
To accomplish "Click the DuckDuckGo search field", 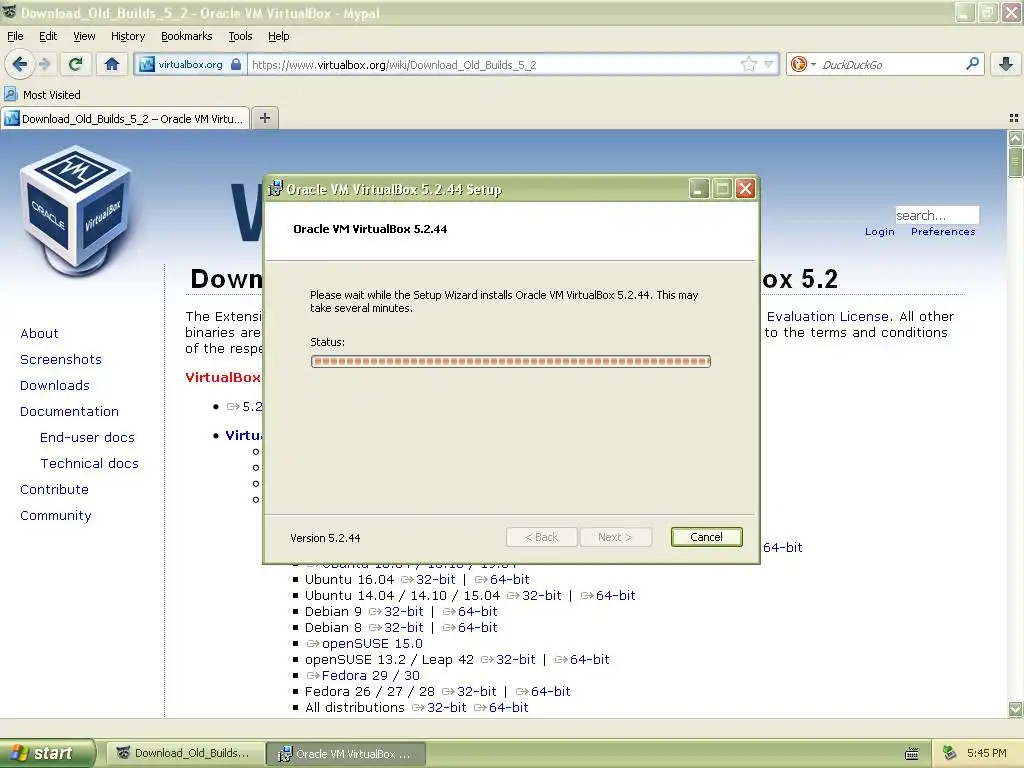I will (890, 65).
